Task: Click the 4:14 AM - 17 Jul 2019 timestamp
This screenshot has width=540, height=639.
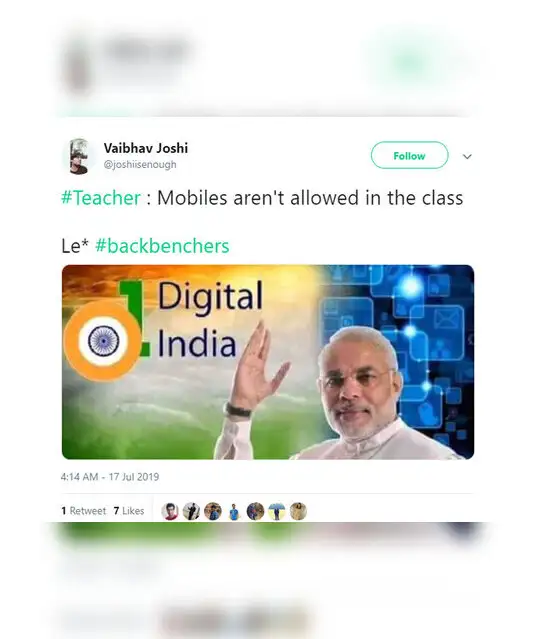Action: click(110, 477)
